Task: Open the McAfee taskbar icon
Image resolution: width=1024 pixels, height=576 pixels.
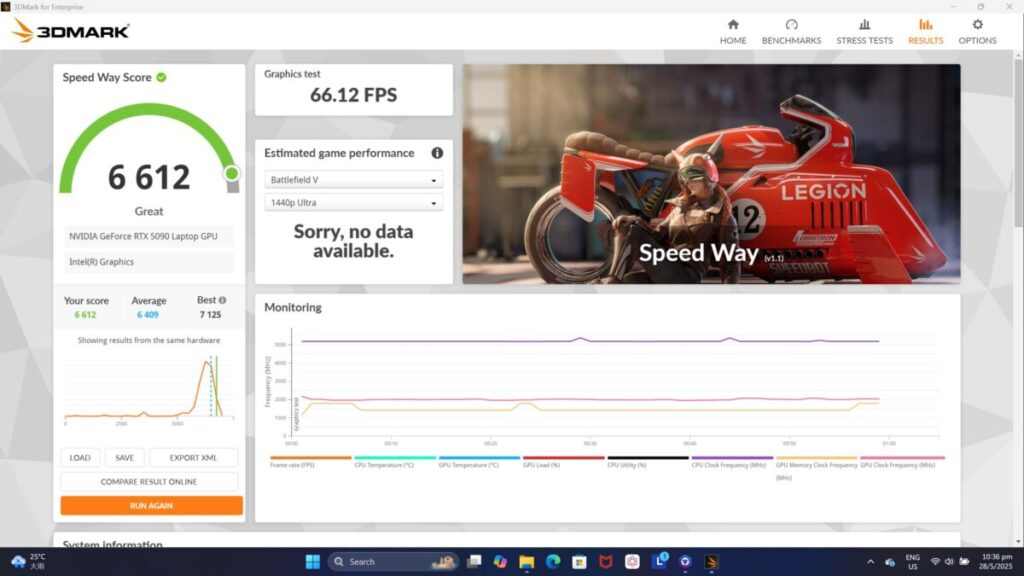Action: [x=606, y=562]
